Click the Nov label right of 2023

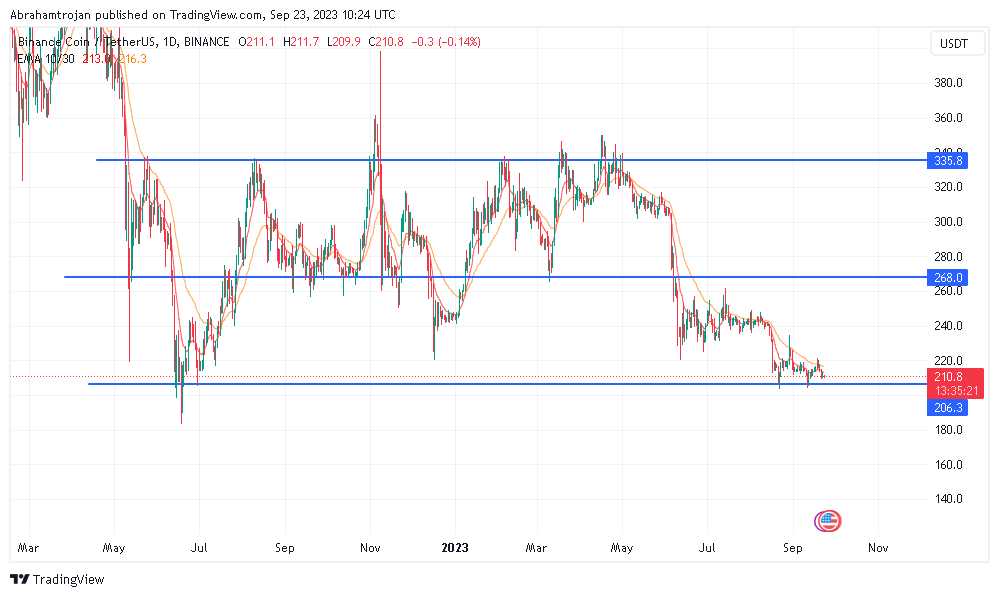tap(878, 548)
